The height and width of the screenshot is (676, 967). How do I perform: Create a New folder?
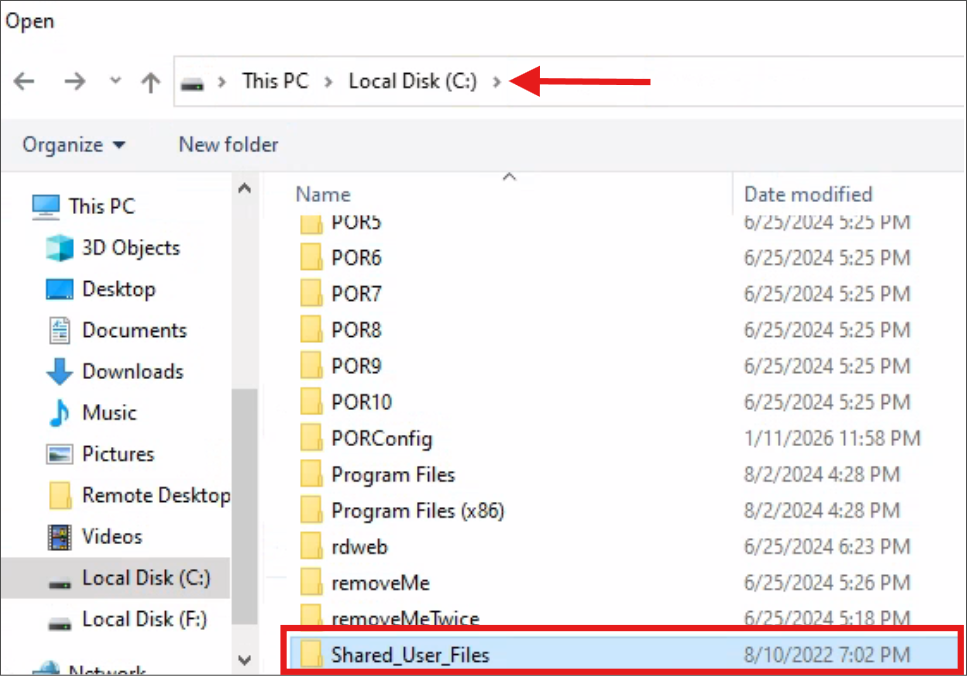(x=228, y=145)
